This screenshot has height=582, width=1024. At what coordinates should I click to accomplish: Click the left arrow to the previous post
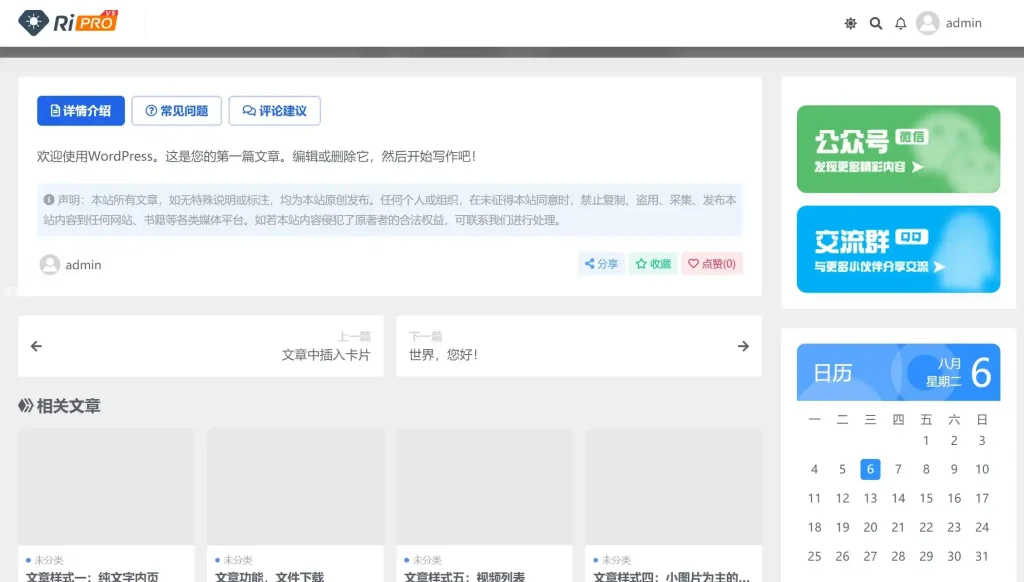[x=36, y=346]
